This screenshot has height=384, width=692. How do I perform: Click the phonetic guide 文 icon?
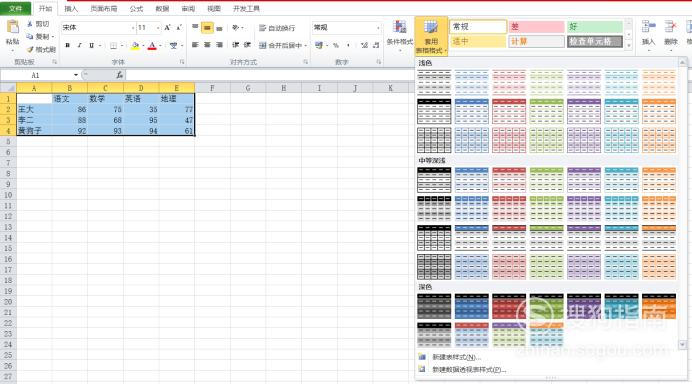tap(173, 45)
